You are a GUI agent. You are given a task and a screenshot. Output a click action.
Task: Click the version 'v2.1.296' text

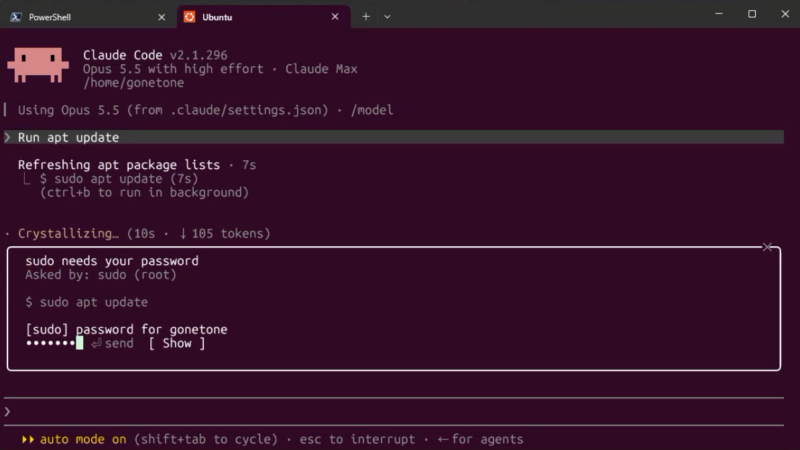coord(198,55)
